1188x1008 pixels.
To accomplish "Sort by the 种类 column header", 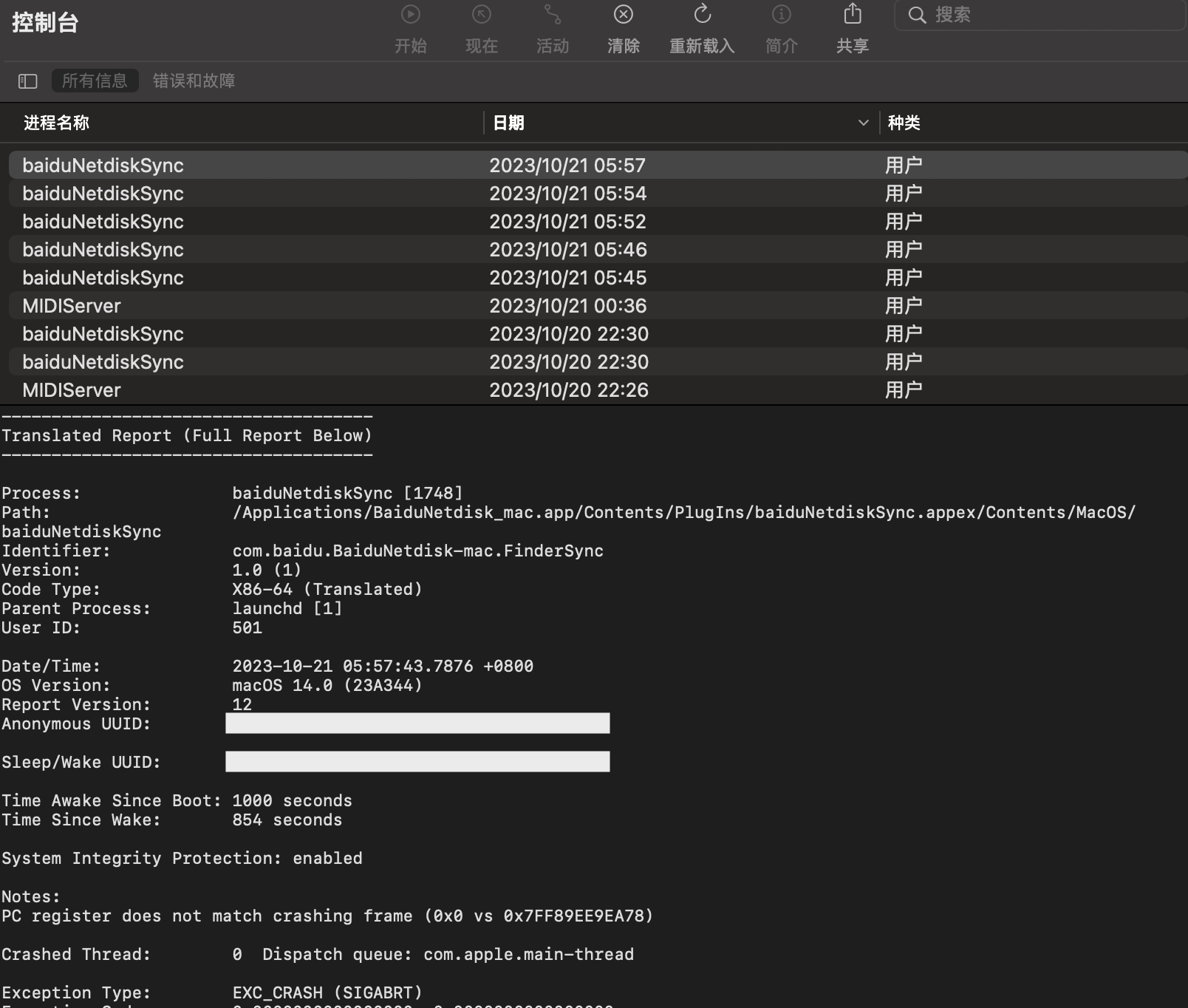I will click(904, 123).
